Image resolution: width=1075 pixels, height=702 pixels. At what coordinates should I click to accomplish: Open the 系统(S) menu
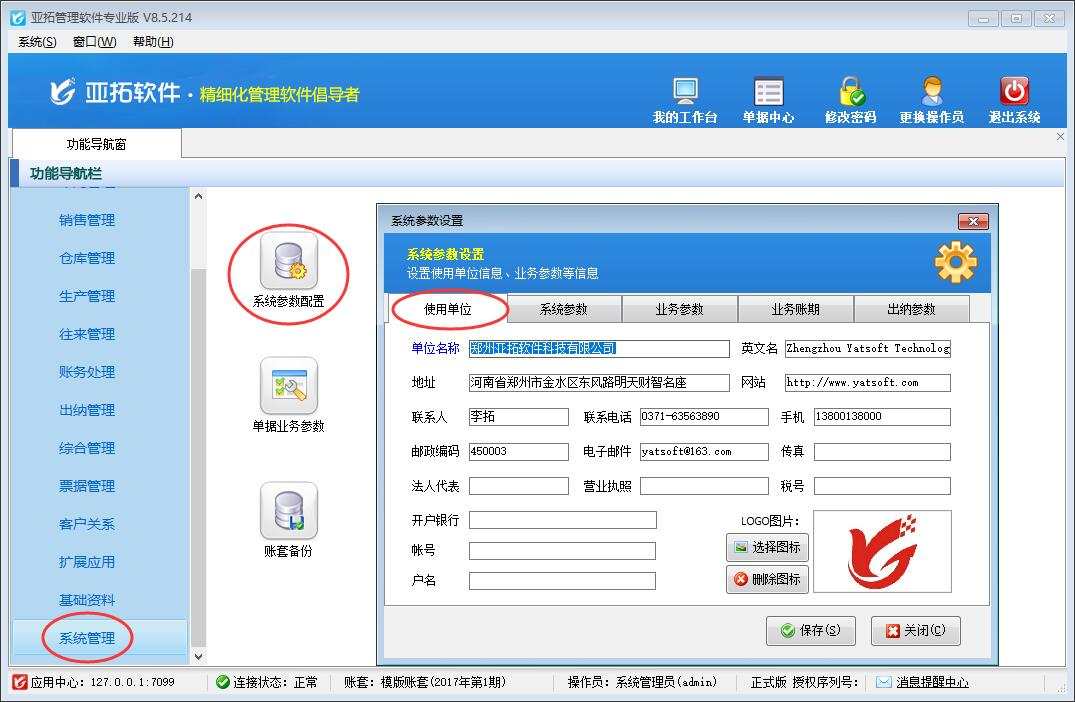(x=37, y=41)
